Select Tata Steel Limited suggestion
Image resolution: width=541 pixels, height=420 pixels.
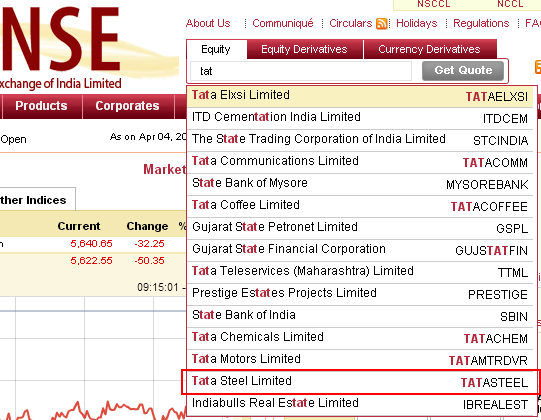click(360, 382)
